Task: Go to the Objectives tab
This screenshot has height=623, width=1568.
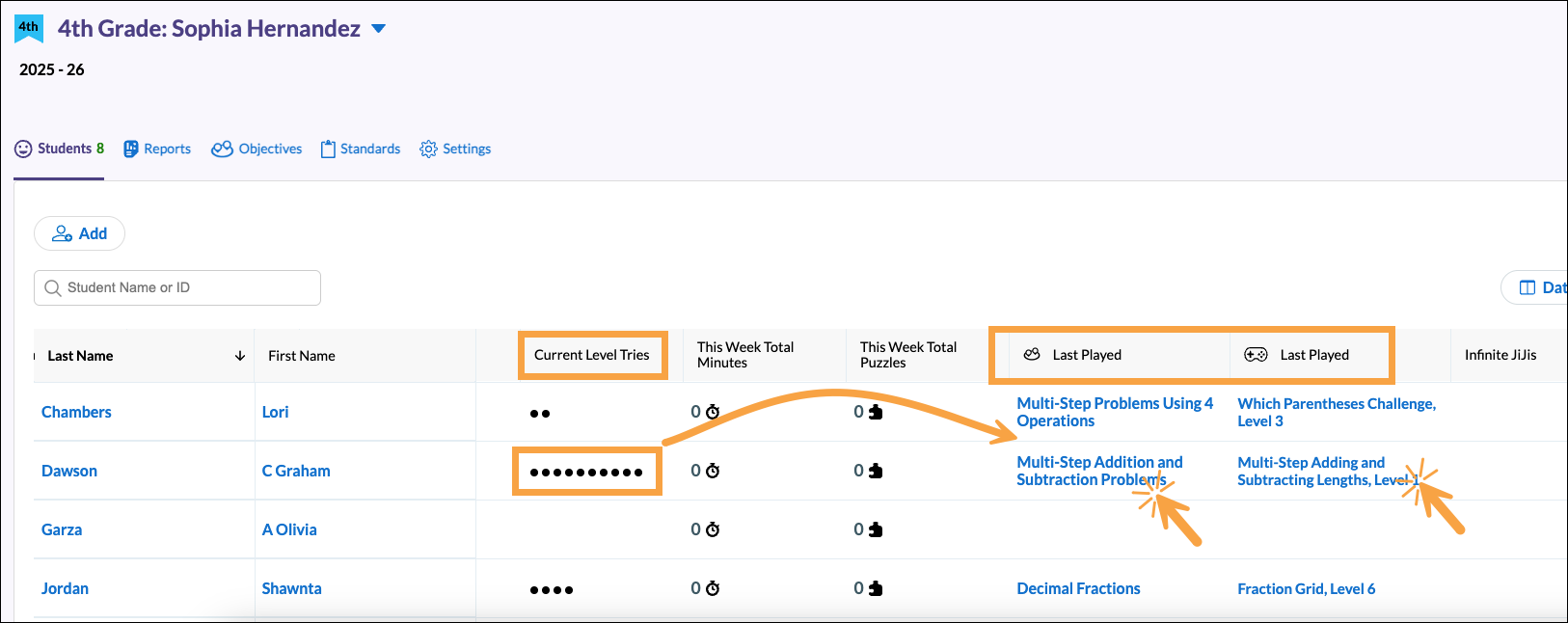Action: [x=257, y=149]
